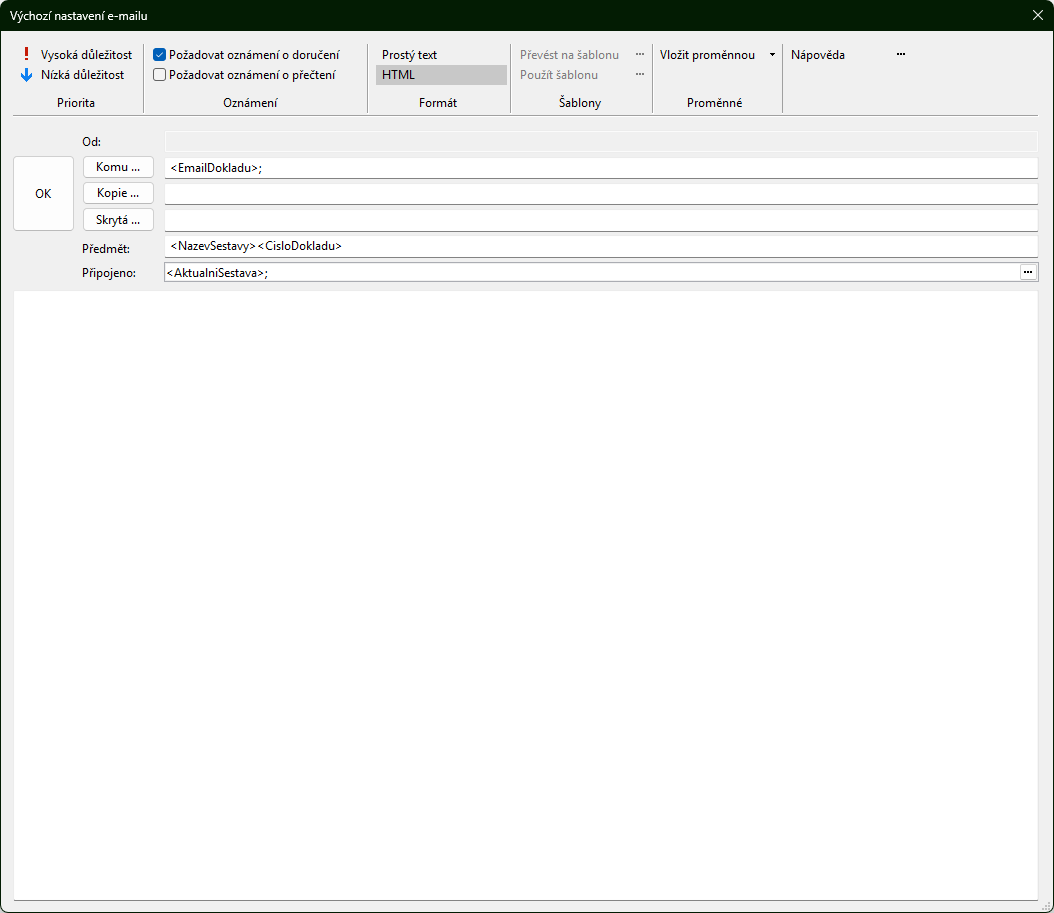Uncheck Požadovat oznámení o doručení

159,55
